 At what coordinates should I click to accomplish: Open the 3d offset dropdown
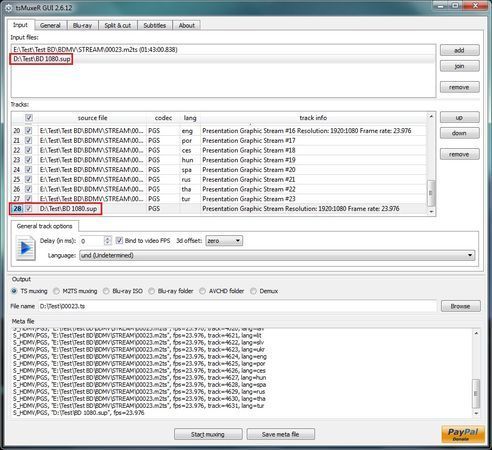(224, 241)
